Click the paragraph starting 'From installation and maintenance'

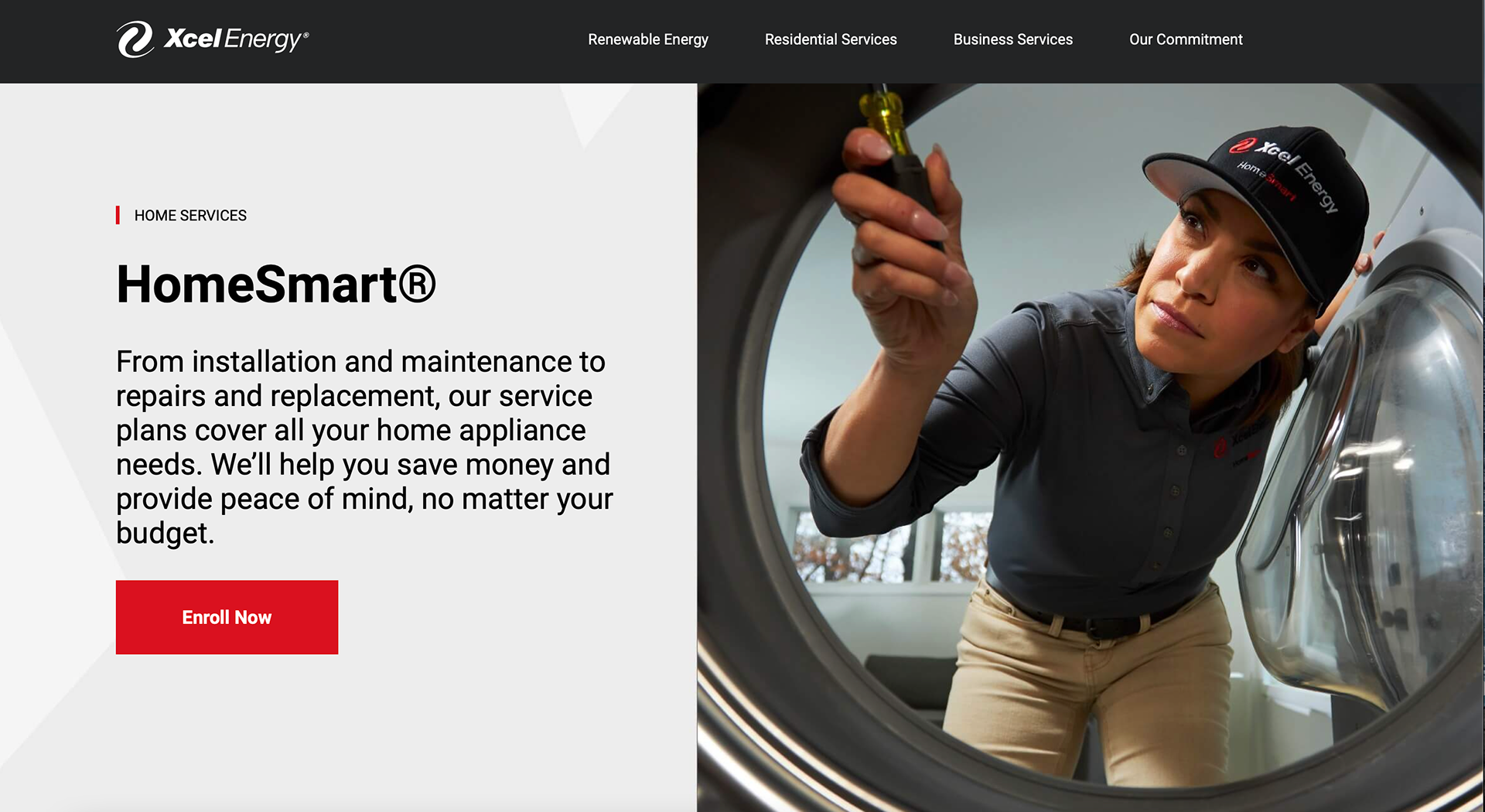(364, 447)
